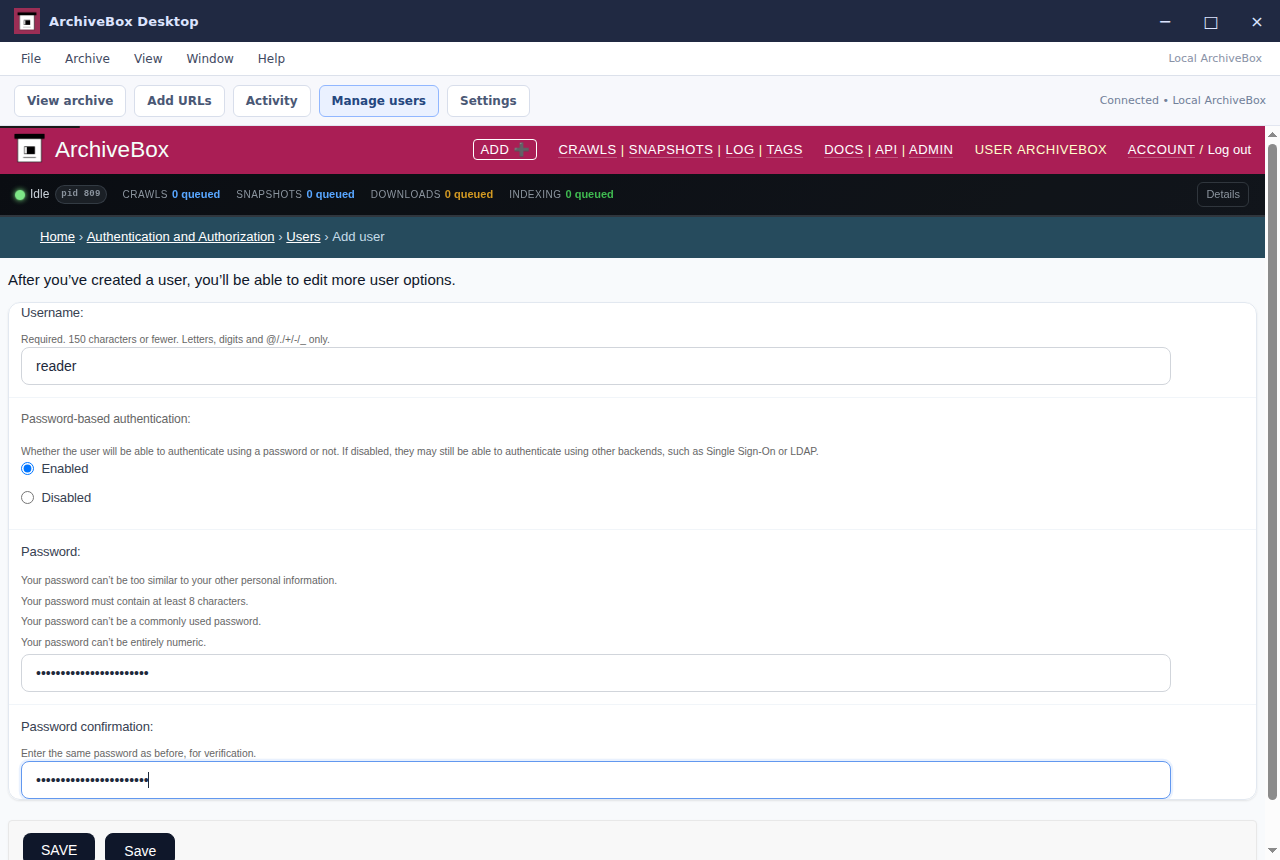This screenshot has width=1280, height=860.
Task: Switch to View archive tab
Action: point(70,101)
